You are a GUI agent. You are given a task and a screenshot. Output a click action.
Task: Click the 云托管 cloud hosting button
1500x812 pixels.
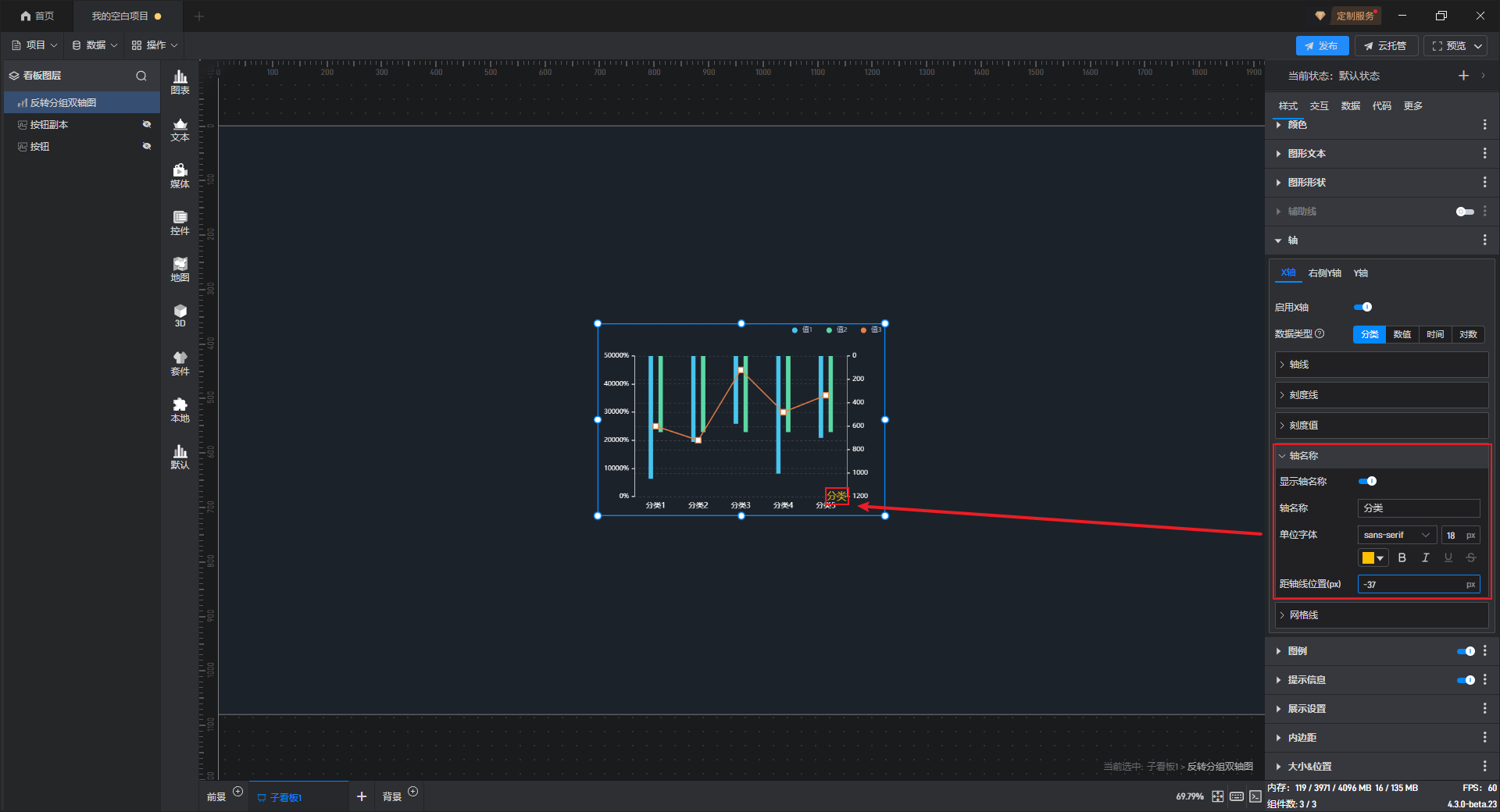1386,46
